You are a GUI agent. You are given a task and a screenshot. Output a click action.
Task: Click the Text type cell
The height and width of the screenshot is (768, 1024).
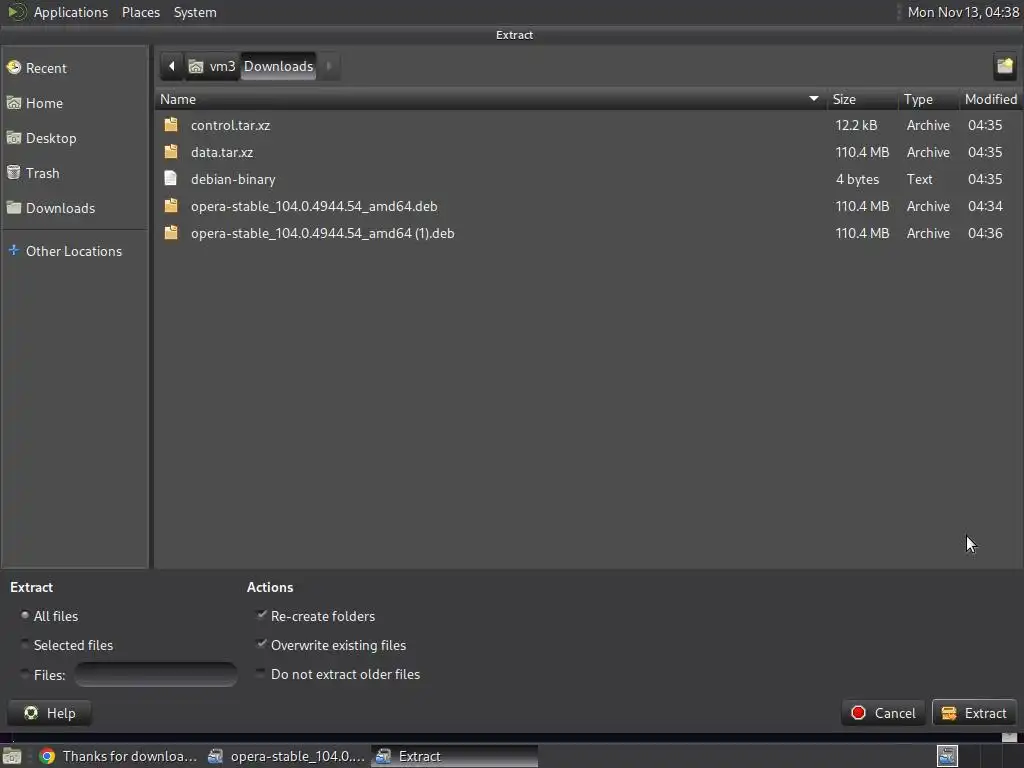pos(920,179)
